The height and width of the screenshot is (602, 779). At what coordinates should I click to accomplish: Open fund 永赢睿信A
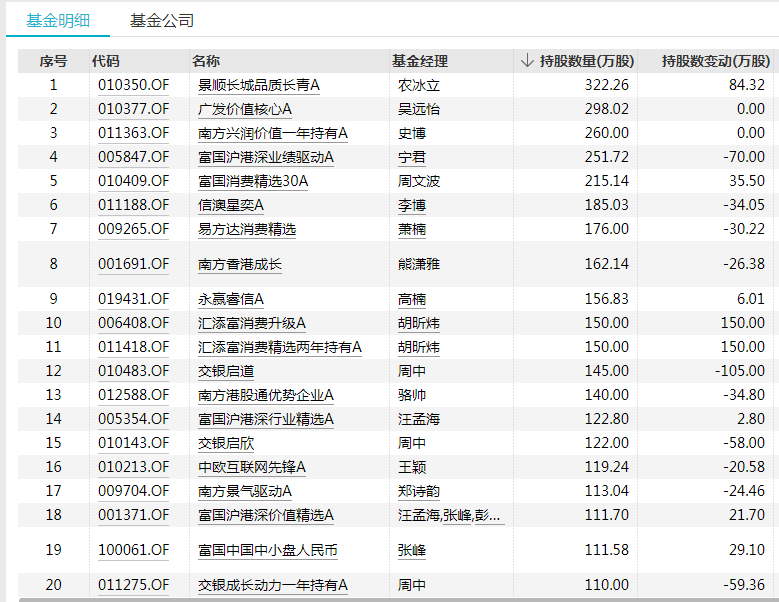tap(231, 299)
